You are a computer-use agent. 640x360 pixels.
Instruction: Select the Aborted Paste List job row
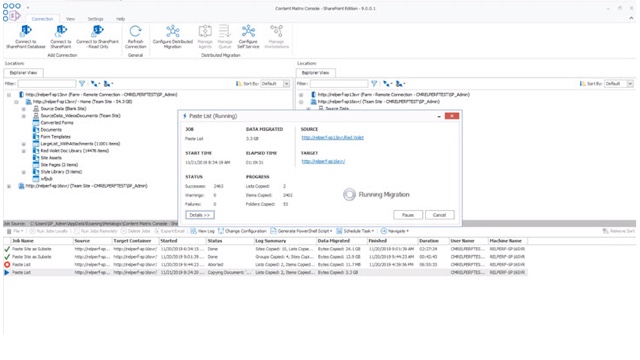(x=265, y=264)
